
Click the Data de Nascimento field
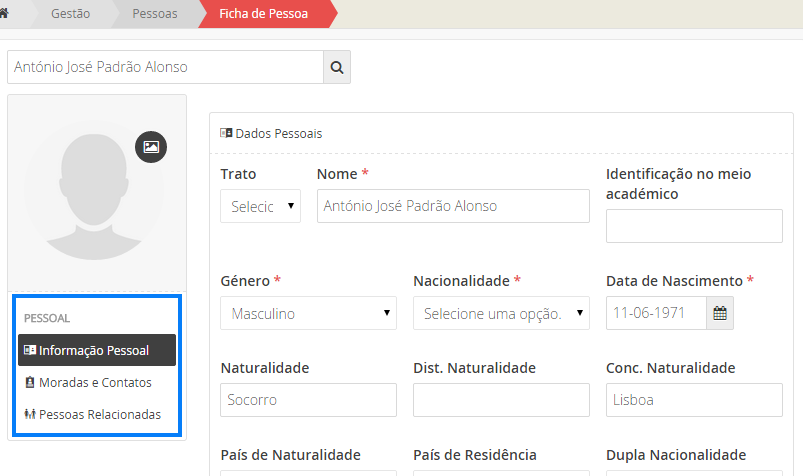point(656,313)
